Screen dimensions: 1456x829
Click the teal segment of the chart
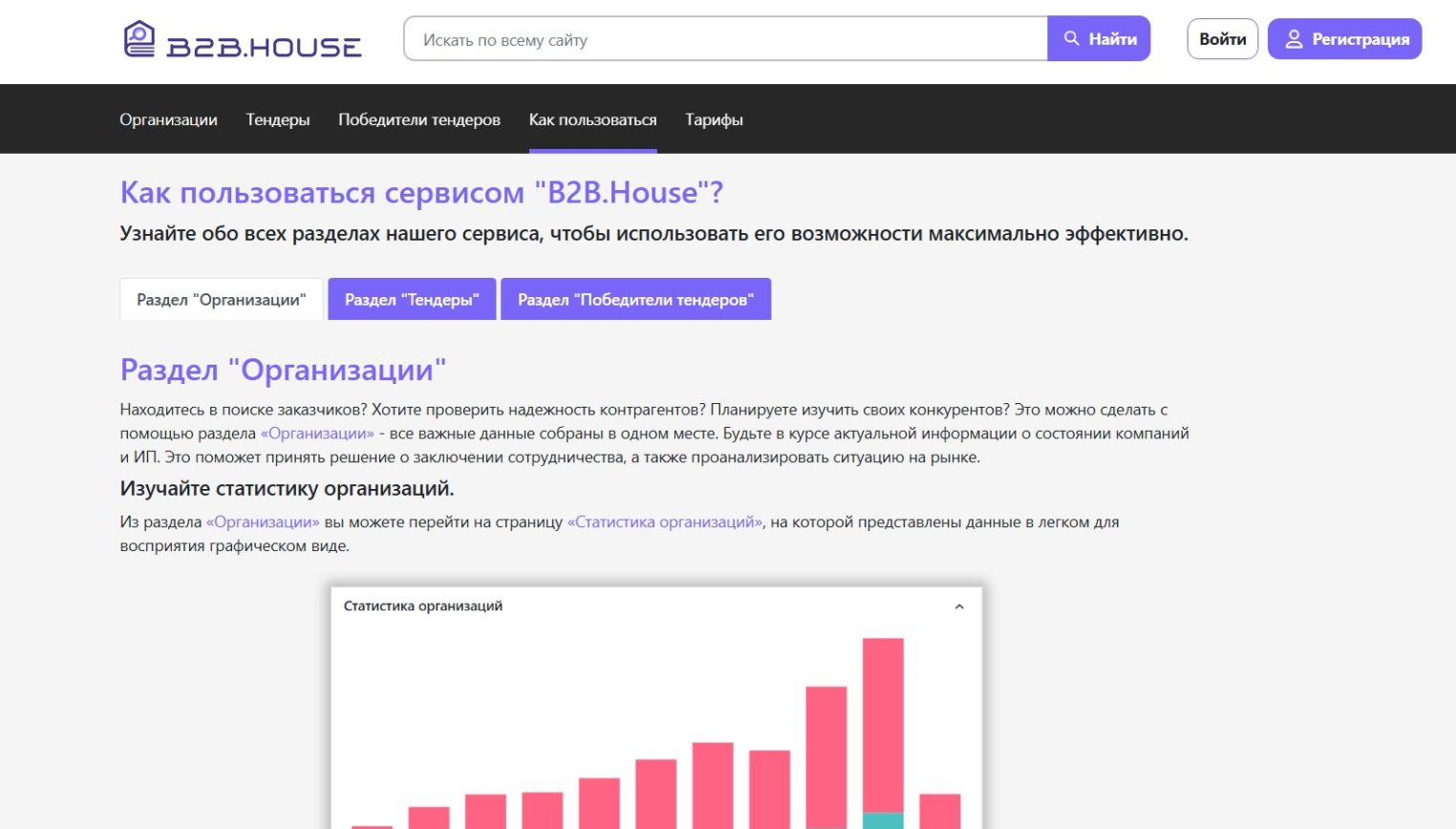(x=883, y=820)
